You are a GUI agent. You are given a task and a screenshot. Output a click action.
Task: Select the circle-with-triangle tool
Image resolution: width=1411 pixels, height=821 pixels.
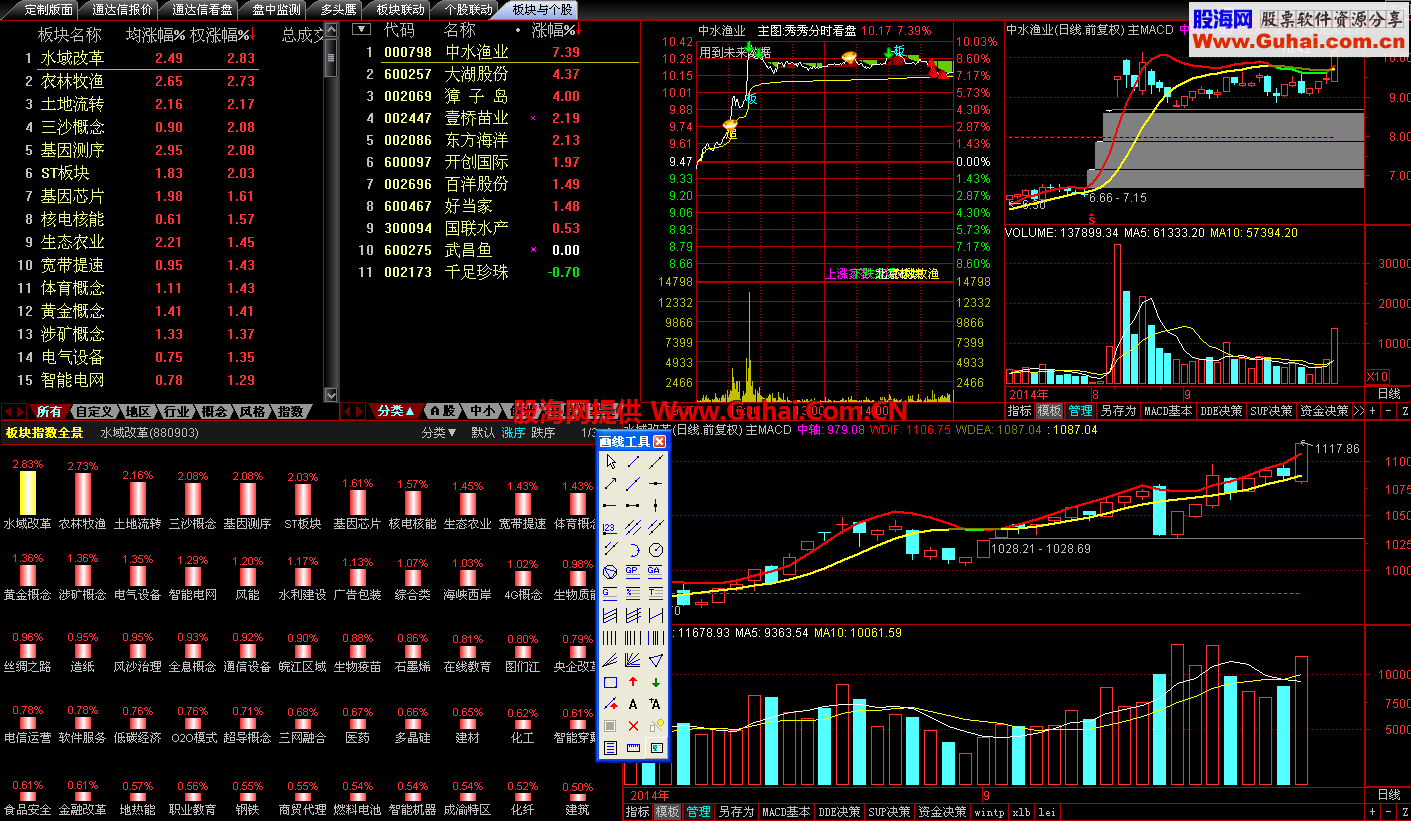[x=610, y=571]
